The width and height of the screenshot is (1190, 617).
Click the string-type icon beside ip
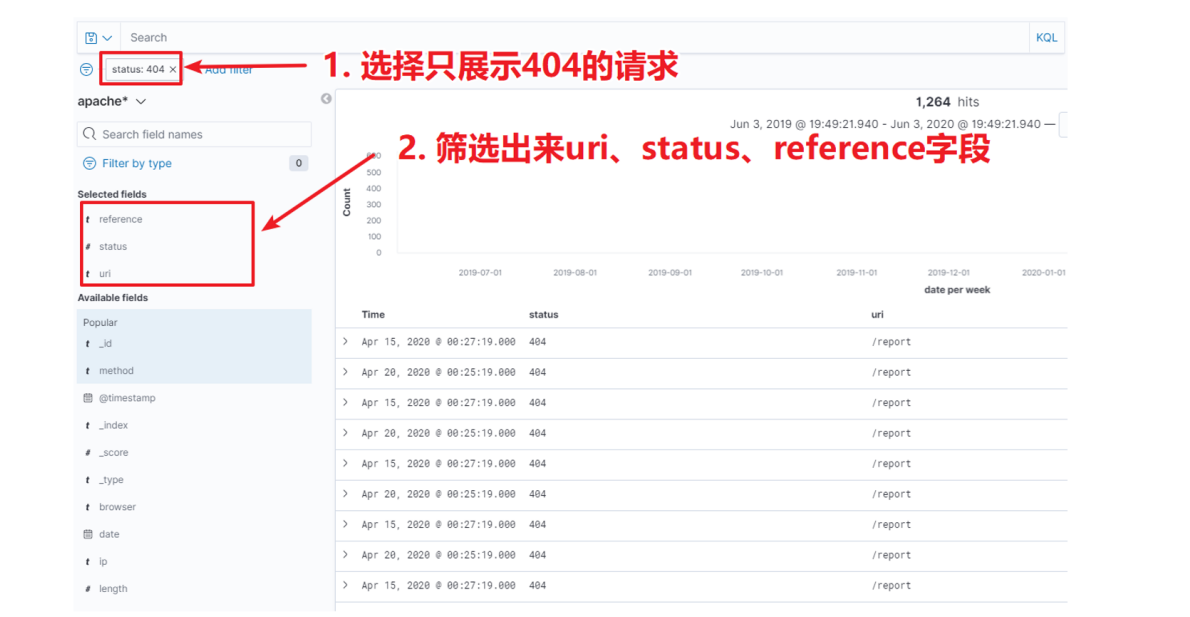point(88,562)
